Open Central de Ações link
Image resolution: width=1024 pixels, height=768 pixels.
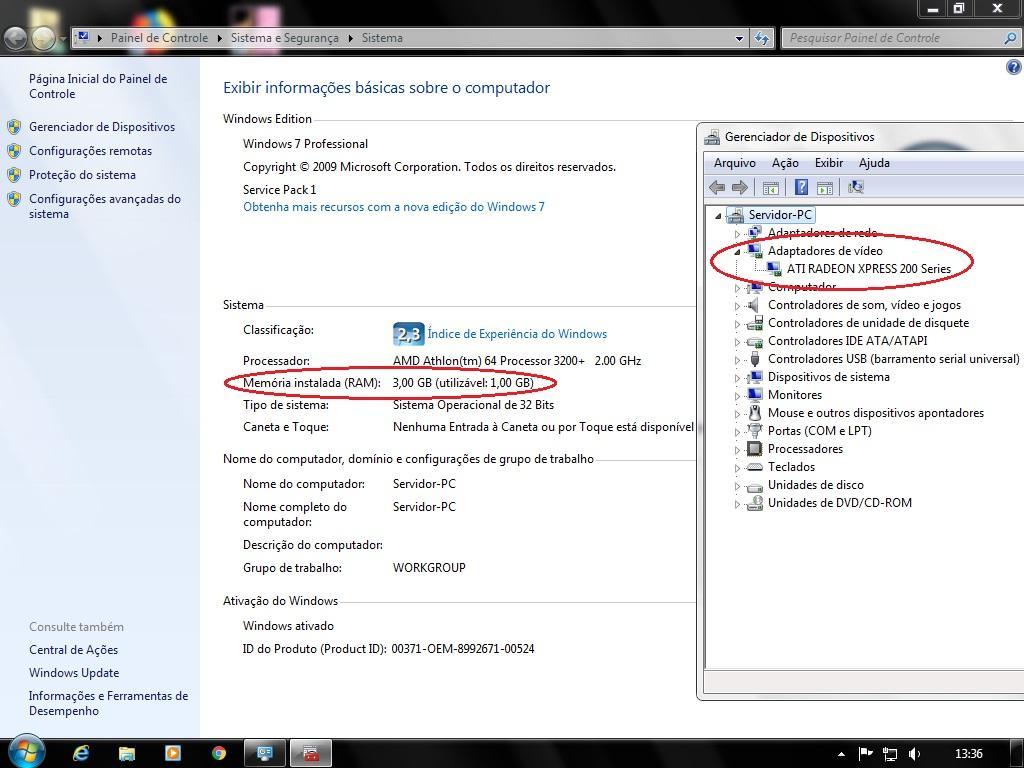click(73, 650)
